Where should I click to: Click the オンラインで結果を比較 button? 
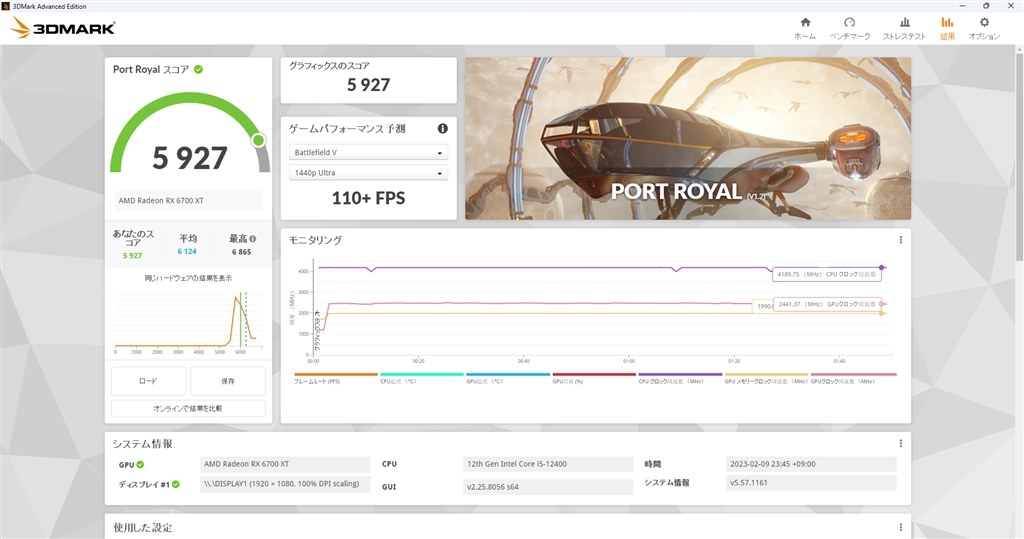[x=188, y=408]
